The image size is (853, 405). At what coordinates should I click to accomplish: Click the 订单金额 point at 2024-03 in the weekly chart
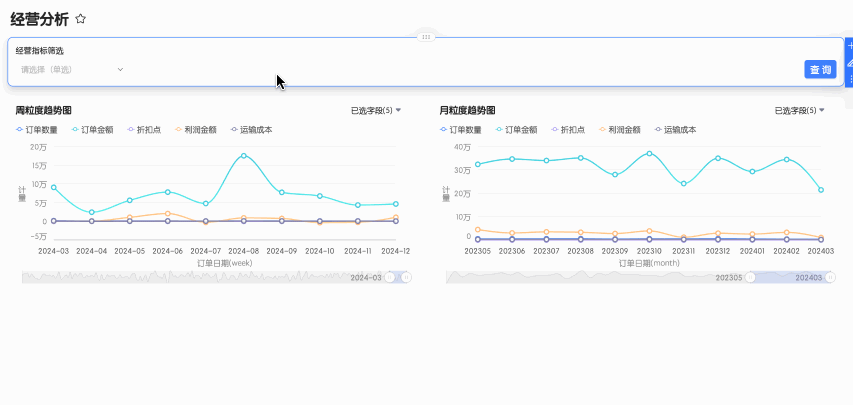[53, 187]
